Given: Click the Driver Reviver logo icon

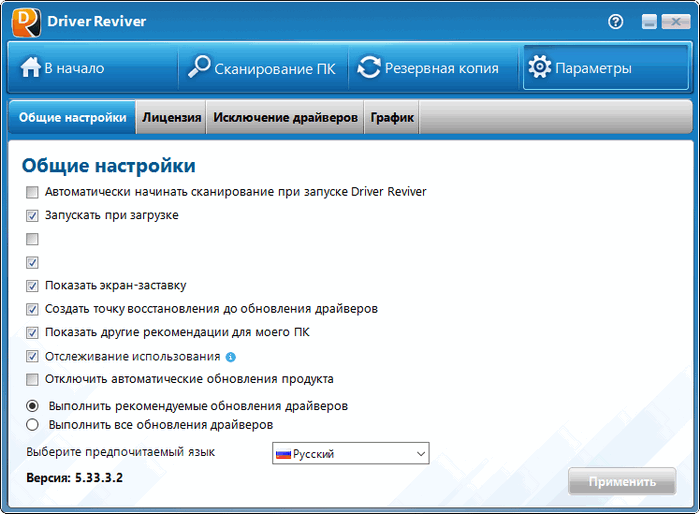Looking at the screenshot, I should tap(26, 22).
